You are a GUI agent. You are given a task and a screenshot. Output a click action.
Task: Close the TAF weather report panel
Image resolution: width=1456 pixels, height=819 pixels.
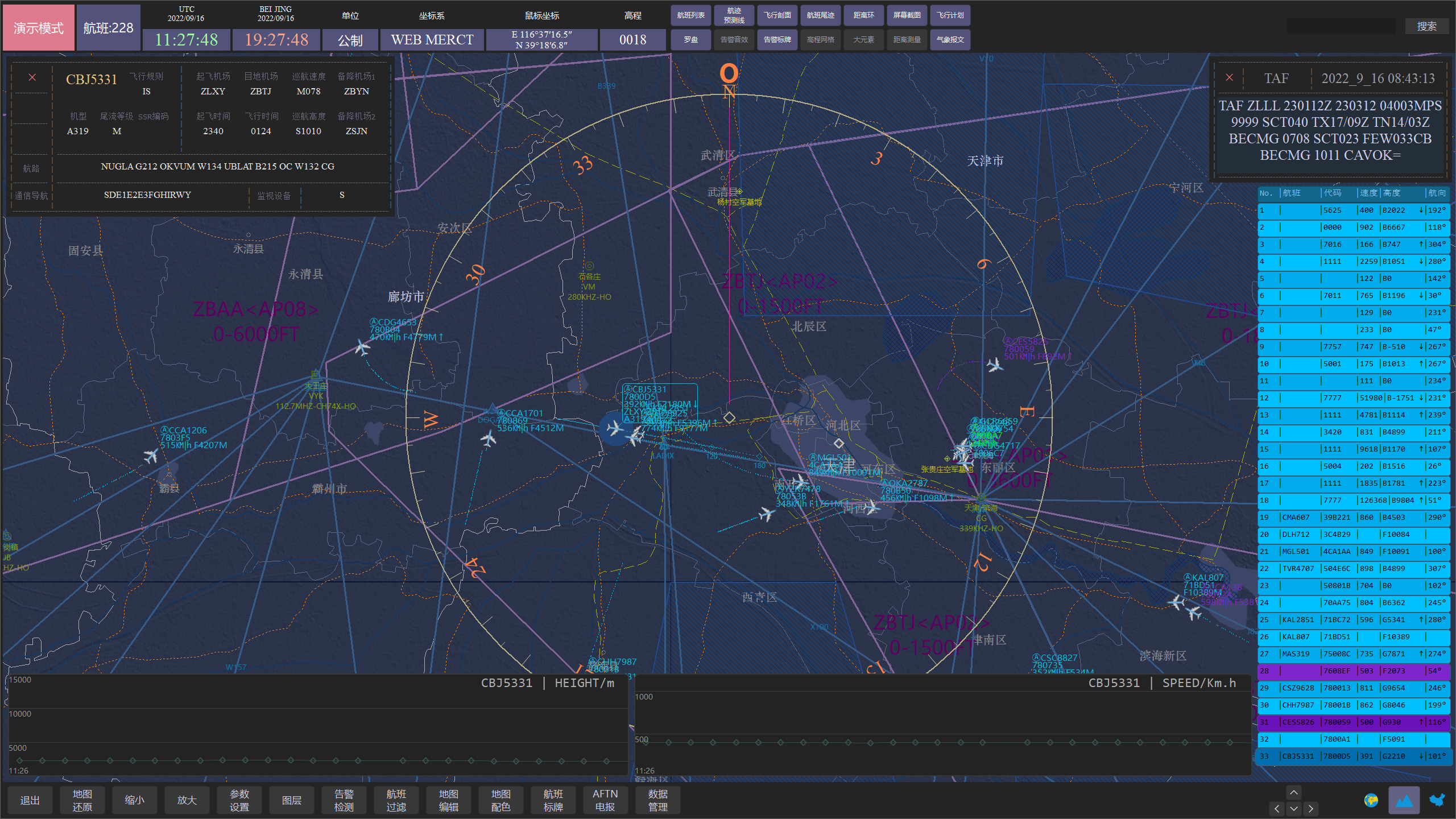(x=1230, y=77)
